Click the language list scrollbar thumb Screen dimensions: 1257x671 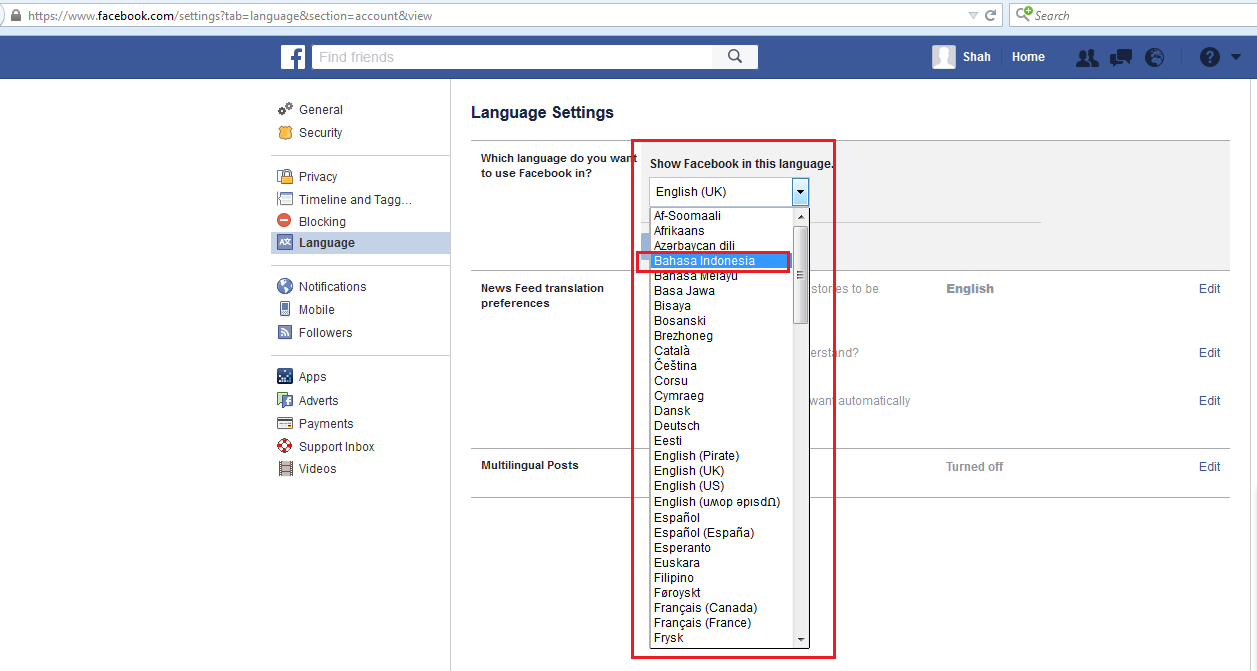point(800,275)
